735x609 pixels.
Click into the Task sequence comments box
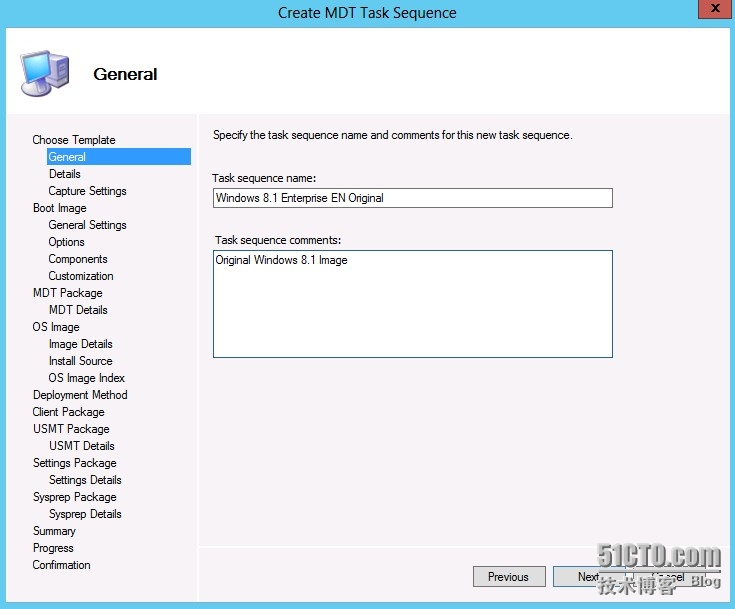pyautogui.click(x=412, y=304)
